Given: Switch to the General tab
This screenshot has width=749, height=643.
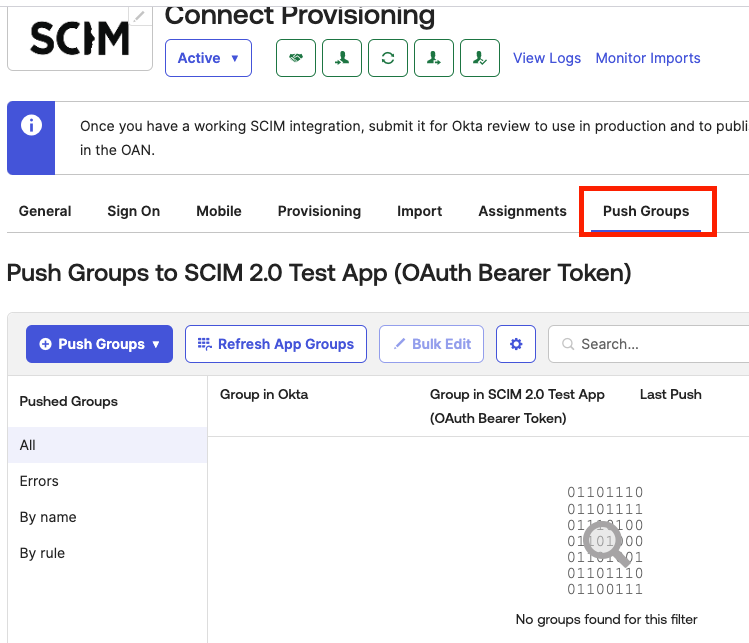Looking at the screenshot, I should [x=45, y=211].
